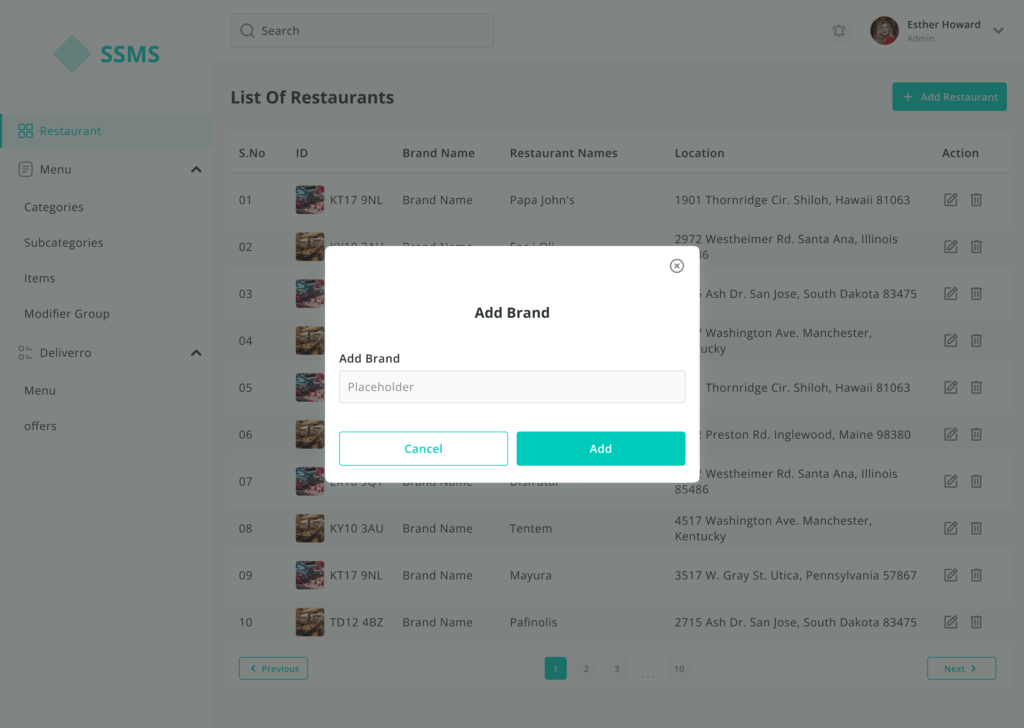The width and height of the screenshot is (1024, 728).
Task: Delete restaurant row 06
Action: [x=976, y=434]
